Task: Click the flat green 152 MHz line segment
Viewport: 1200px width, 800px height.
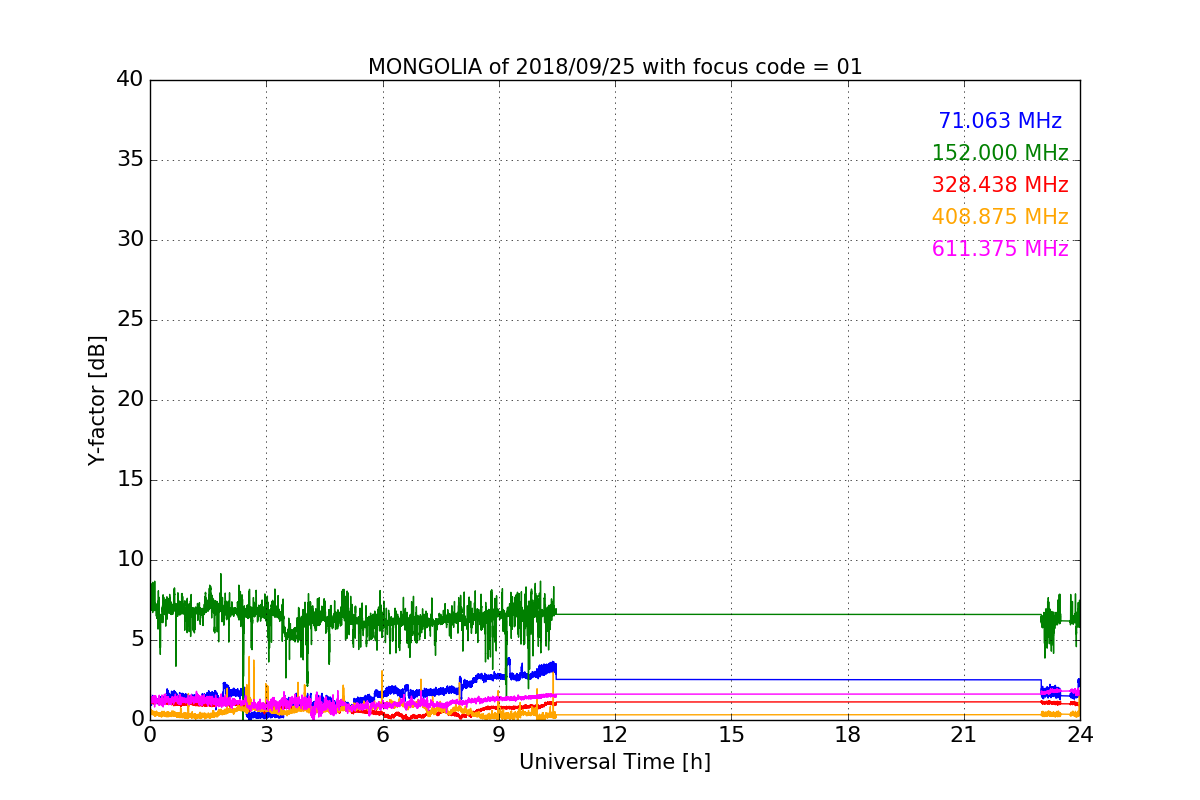Action: (798, 614)
